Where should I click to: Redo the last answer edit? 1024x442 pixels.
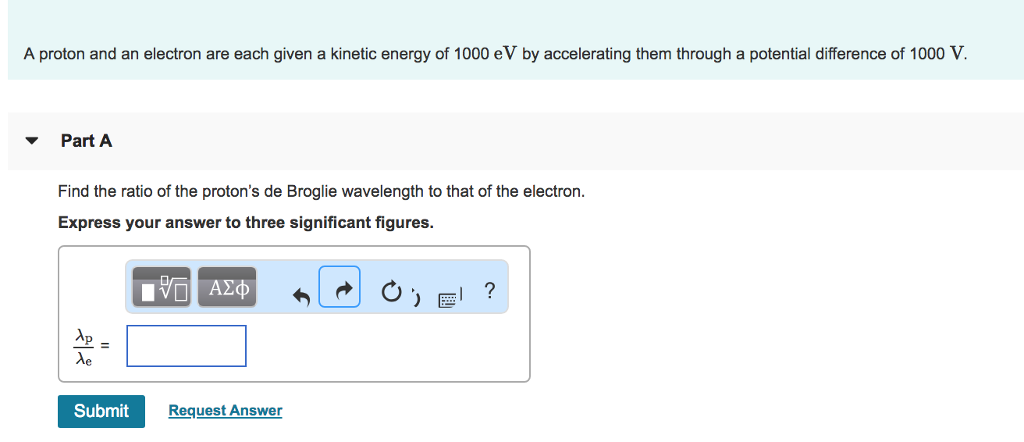pyautogui.click(x=340, y=290)
